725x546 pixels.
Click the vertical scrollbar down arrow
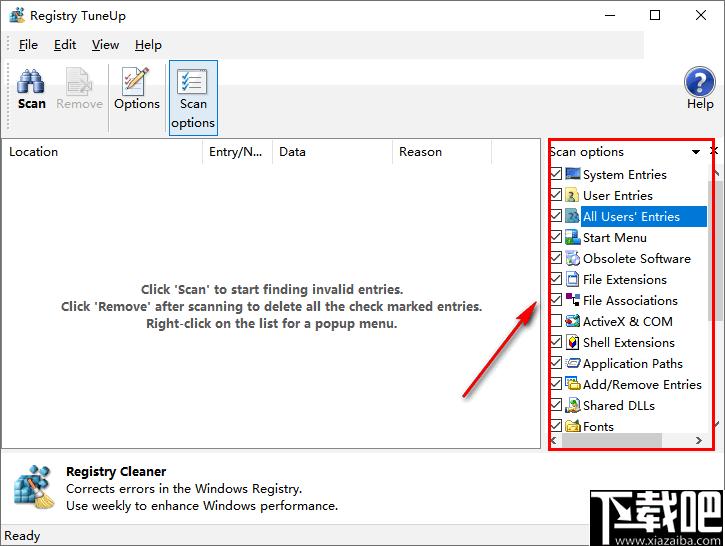click(716, 423)
